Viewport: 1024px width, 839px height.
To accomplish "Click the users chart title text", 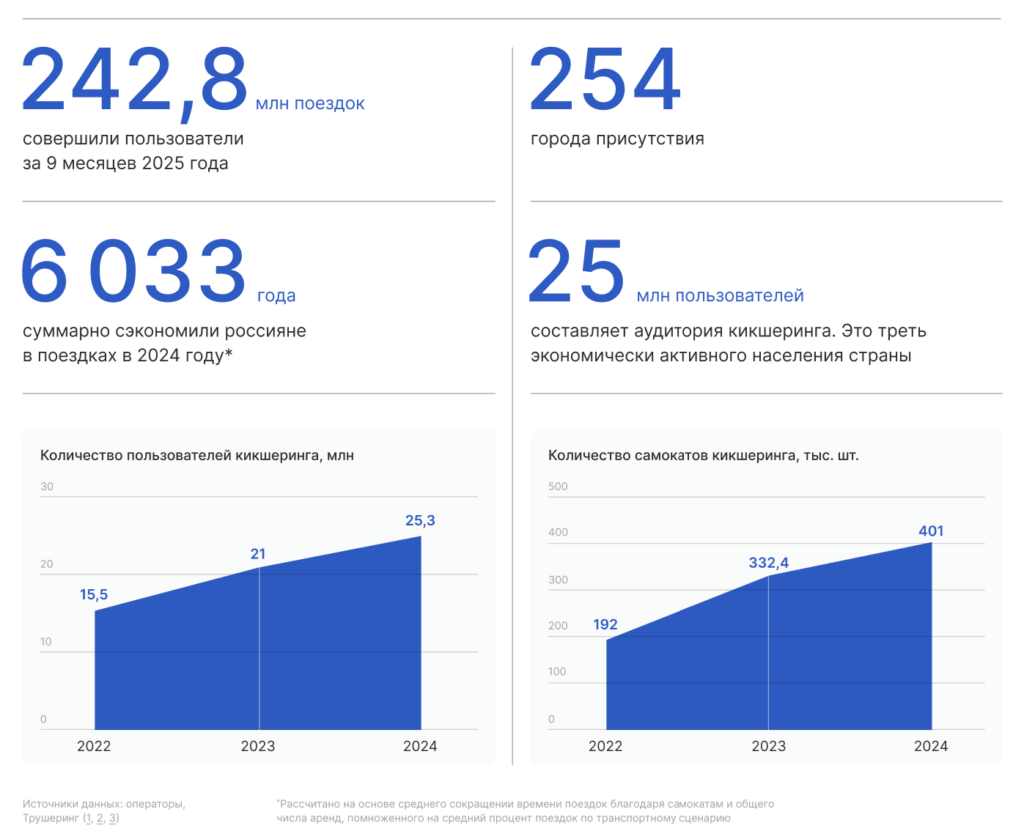I will coord(197,455).
